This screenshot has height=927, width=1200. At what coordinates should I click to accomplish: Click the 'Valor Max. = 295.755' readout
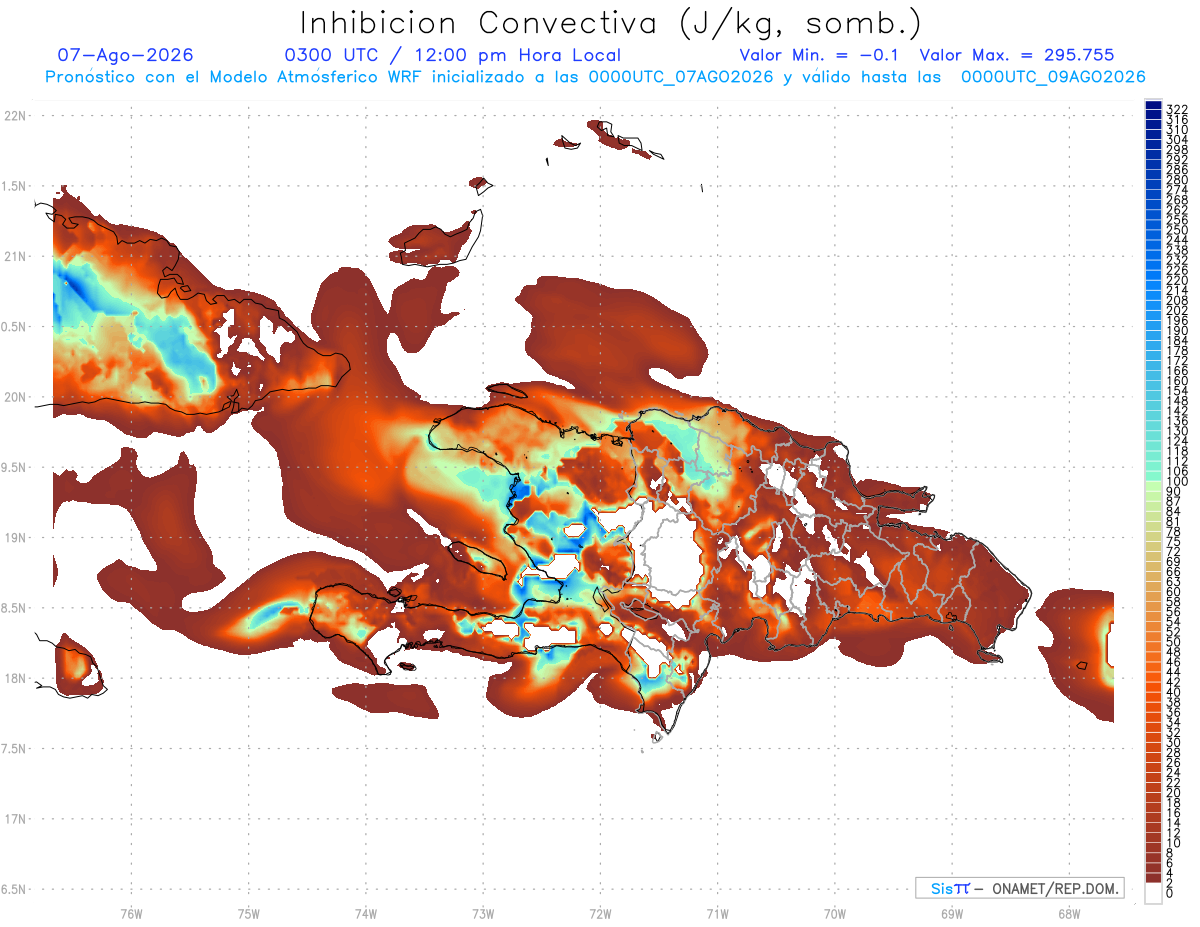point(1017,55)
